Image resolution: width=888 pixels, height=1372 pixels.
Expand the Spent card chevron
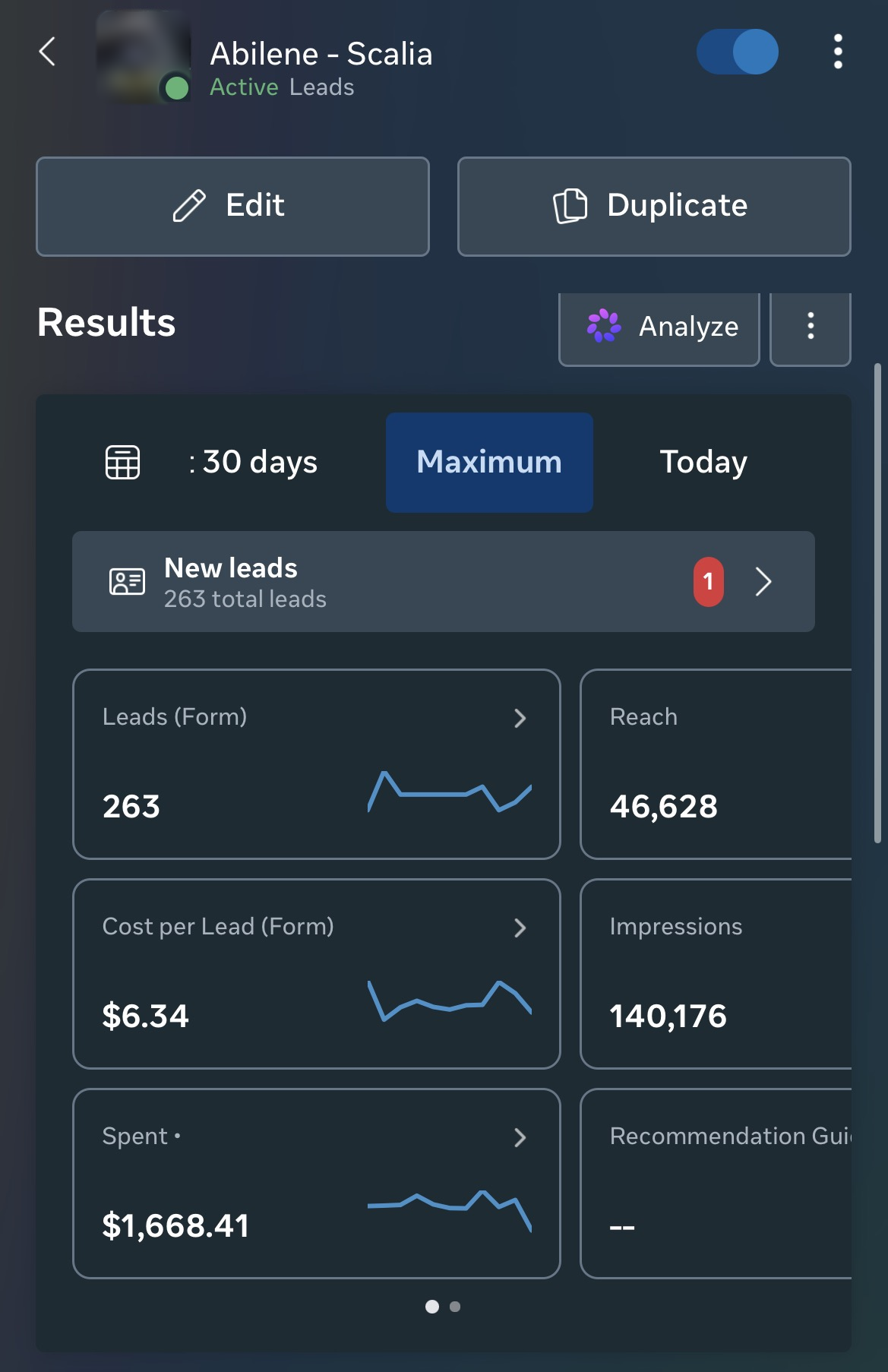click(x=520, y=1137)
